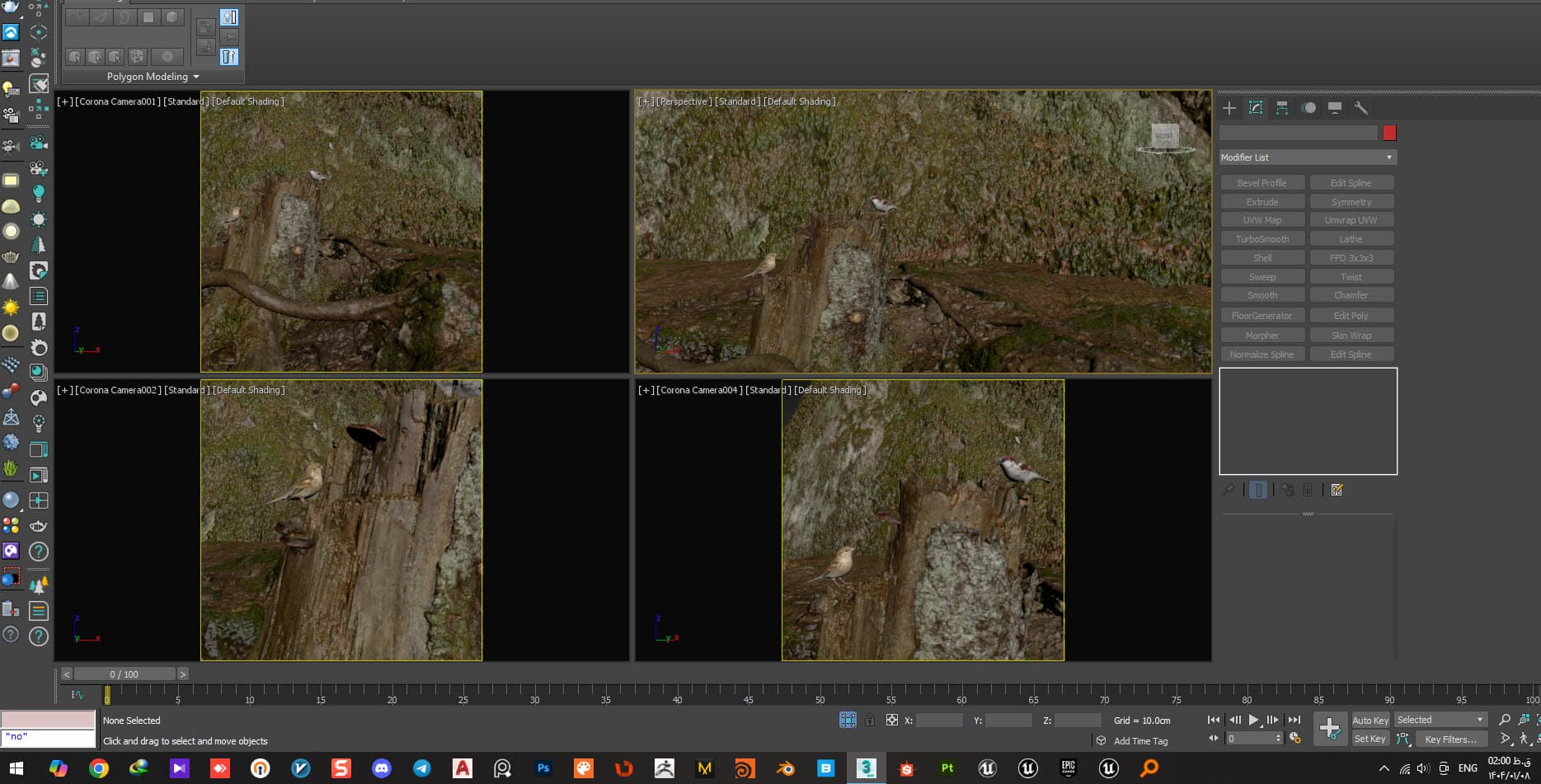The image size is (1541, 784).
Task: Toggle Set Key mode
Action: (1370, 739)
